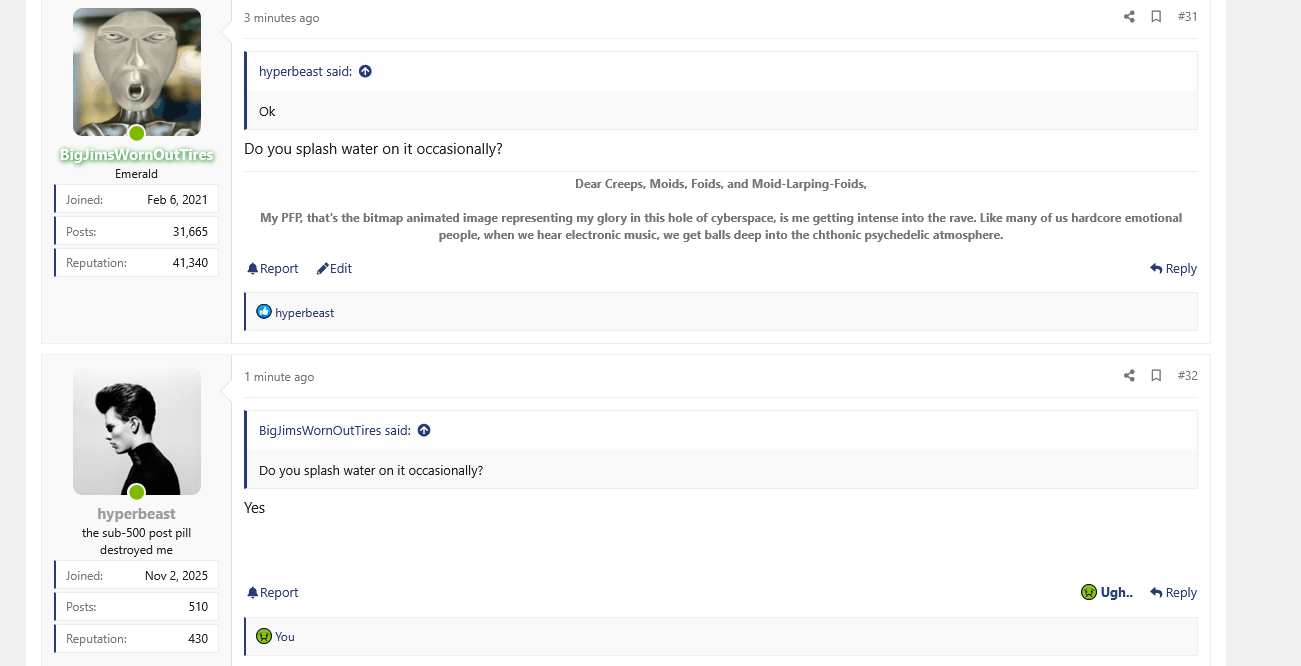The height and width of the screenshot is (666, 1301).
Task: Open hyperbeast username under avatar
Action: pyautogui.click(x=137, y=514)
